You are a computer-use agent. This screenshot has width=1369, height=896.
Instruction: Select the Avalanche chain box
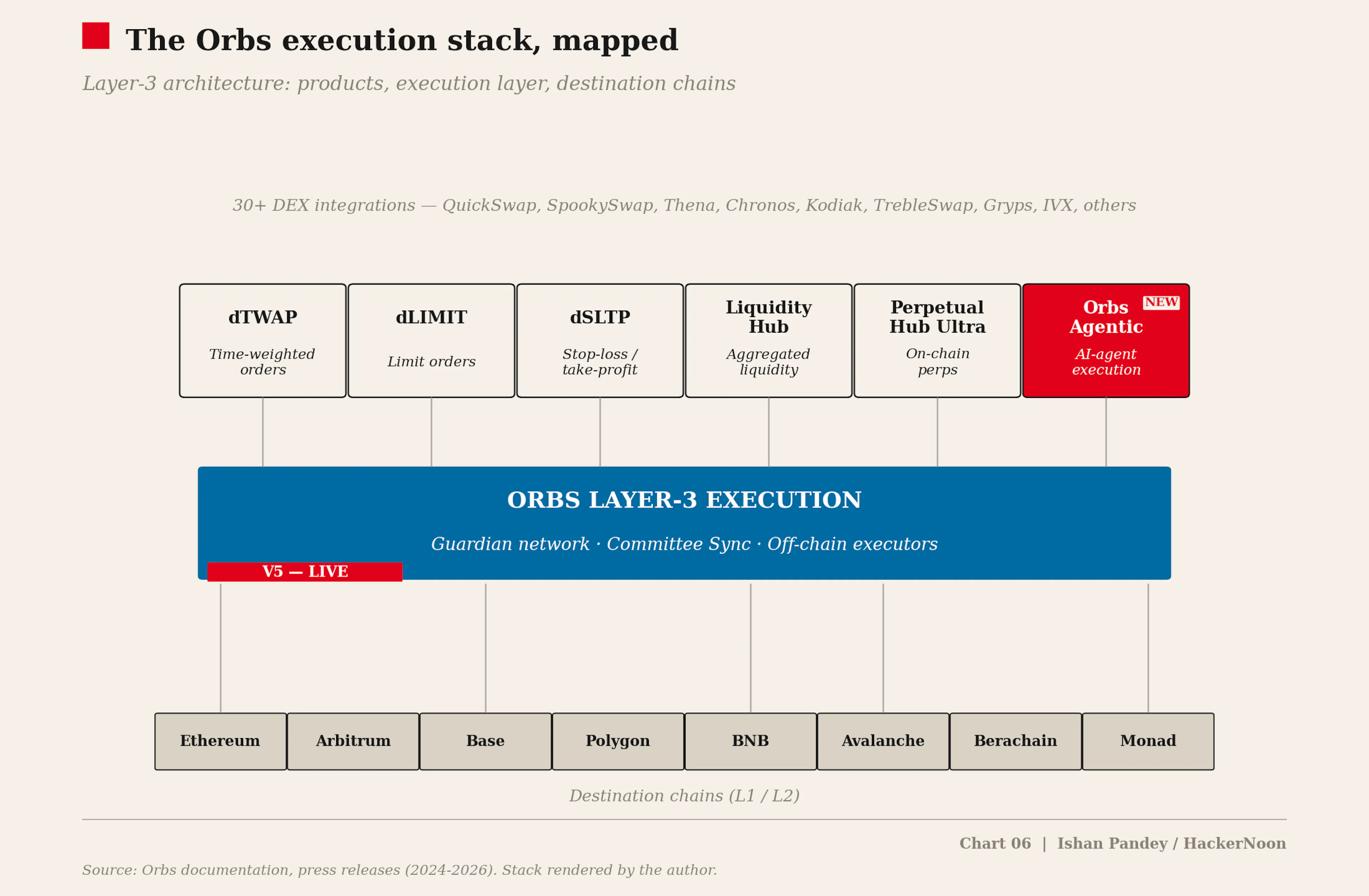[883, 741]
